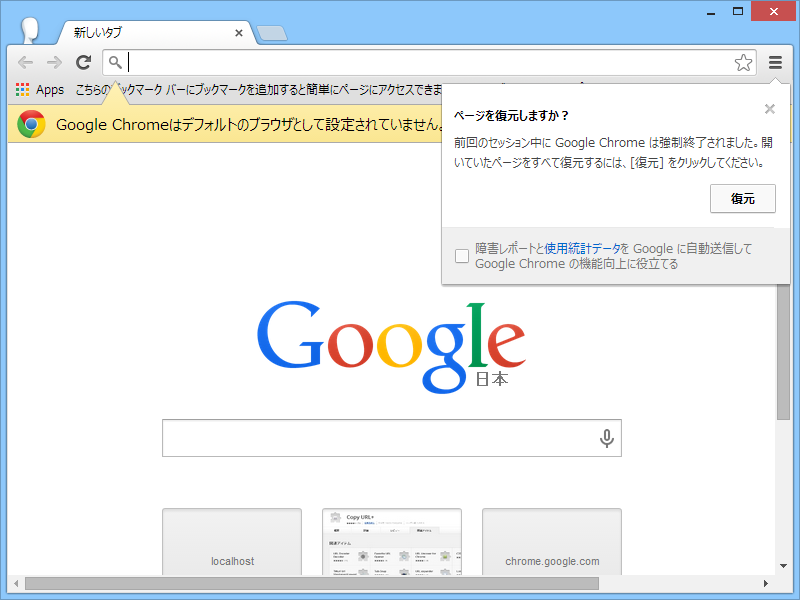The width and height of the screenshot is (800, 600).
Task: Click the Google 日本 logo
Action: (x=391, y=347)
